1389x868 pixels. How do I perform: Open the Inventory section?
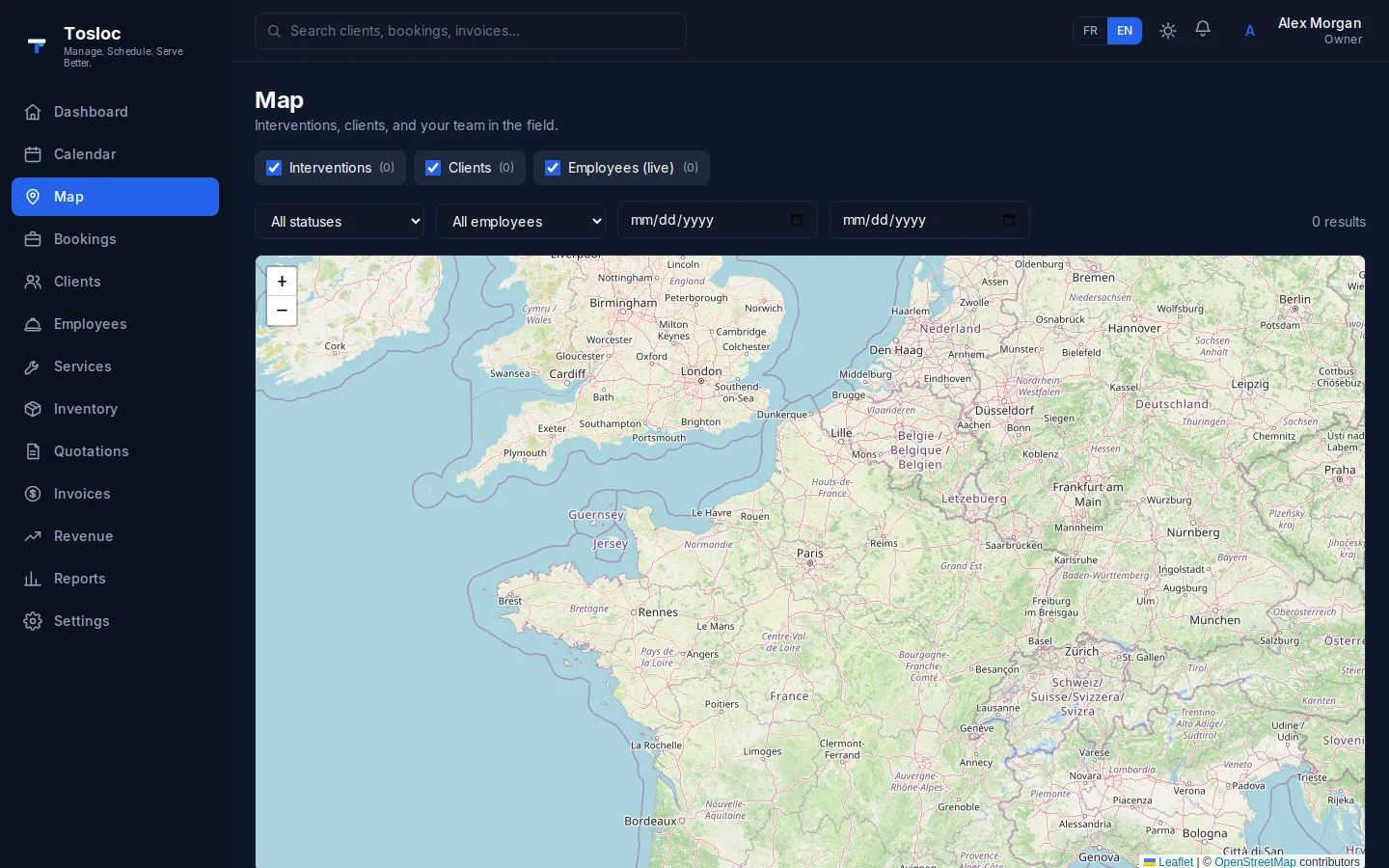(x=115, y=409)
